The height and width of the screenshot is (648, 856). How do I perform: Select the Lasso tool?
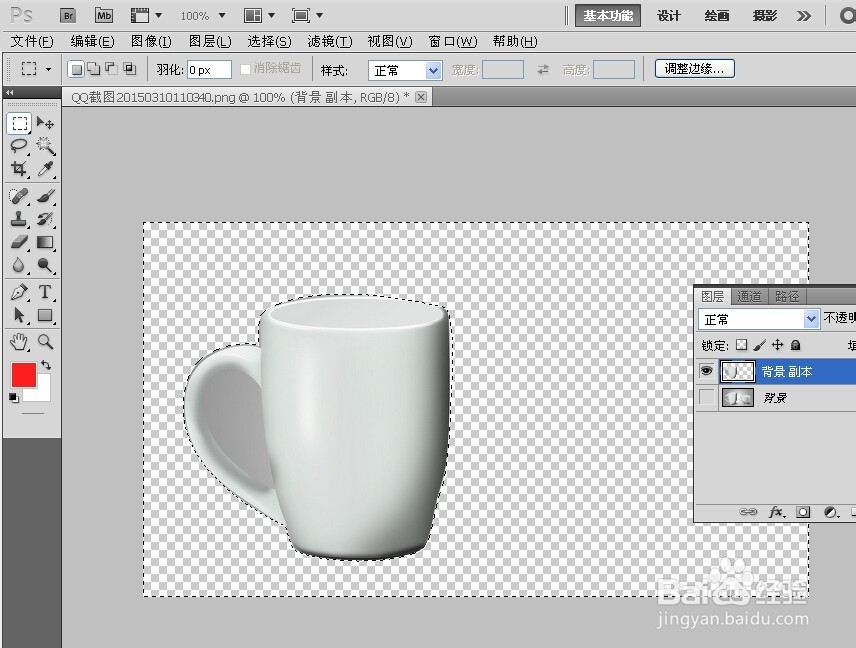click(x=20, y=146)
